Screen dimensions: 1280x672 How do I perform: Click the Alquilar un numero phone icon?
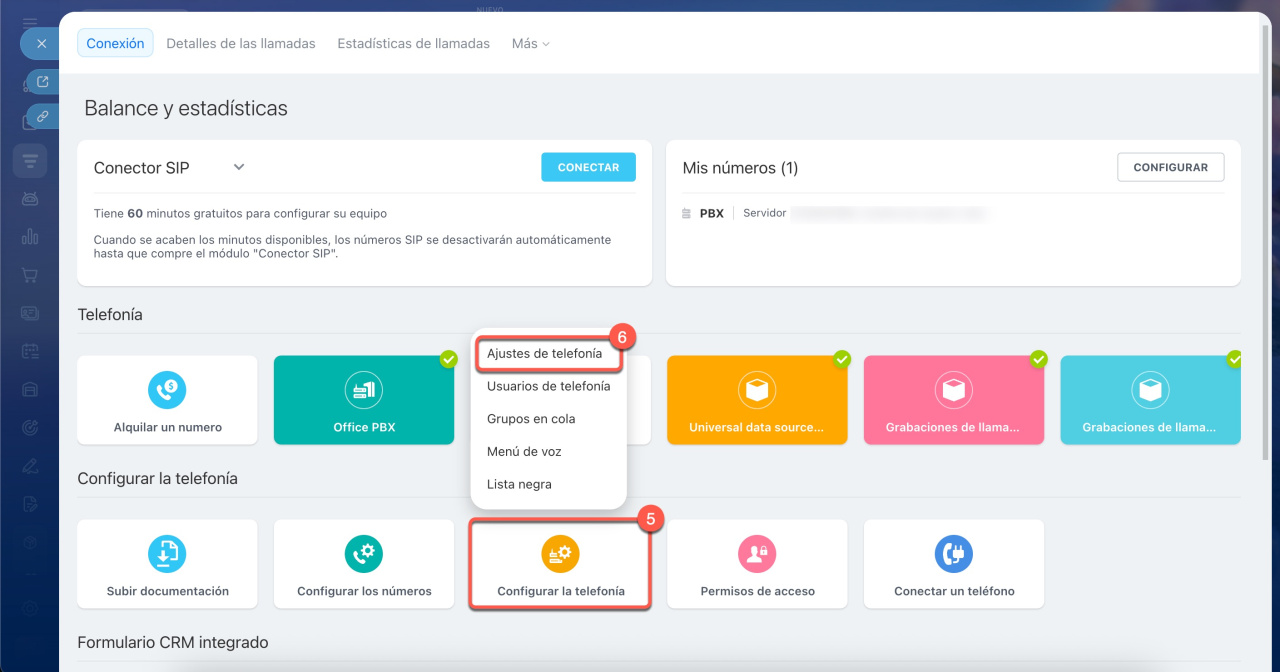click(x=167, y=389)
